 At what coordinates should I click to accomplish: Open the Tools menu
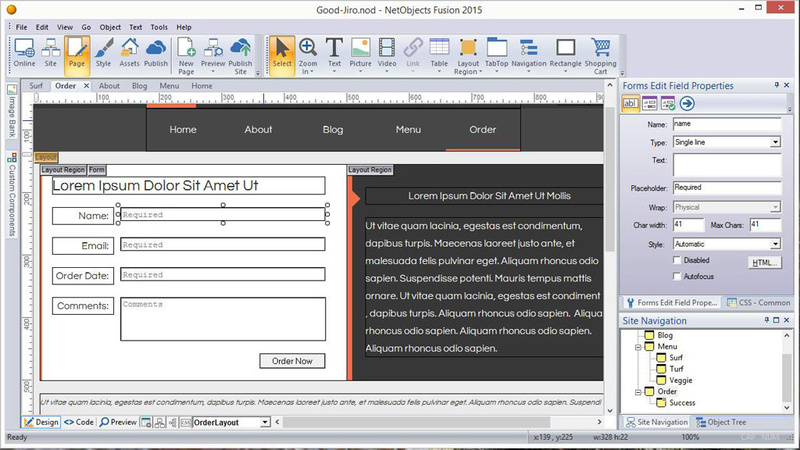click(159, 27)
